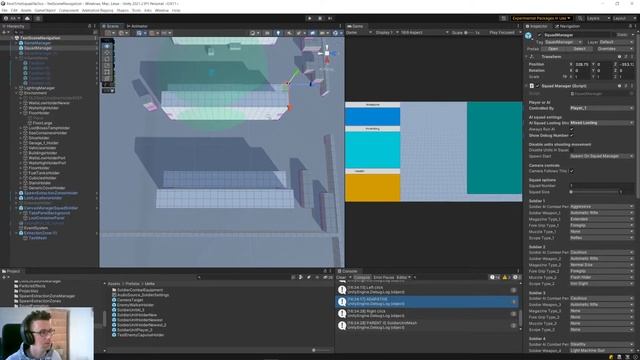
Task: Toggle the Console Error Pause button
Action: [x=383, y=278]
